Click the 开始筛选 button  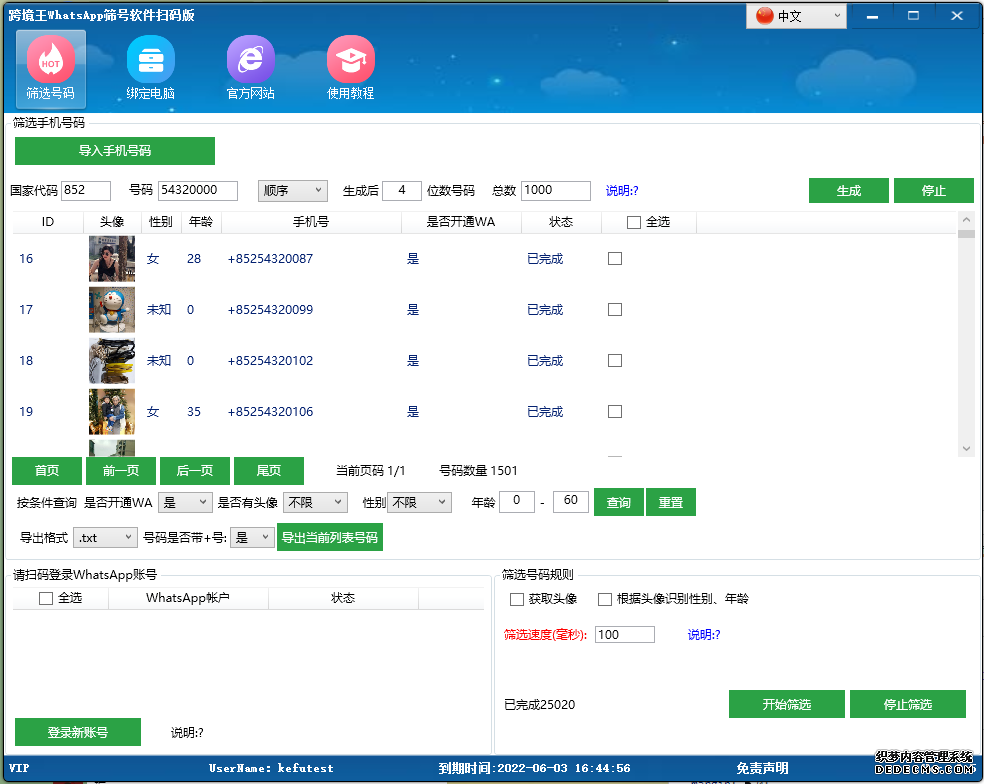coord(787,704)
